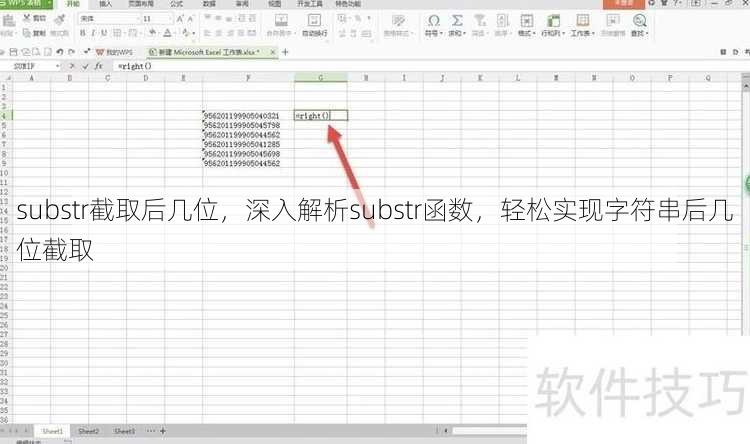750x444 pixels.
Task: Click the confirm checkmark formula button
Action: coord(85,66)
